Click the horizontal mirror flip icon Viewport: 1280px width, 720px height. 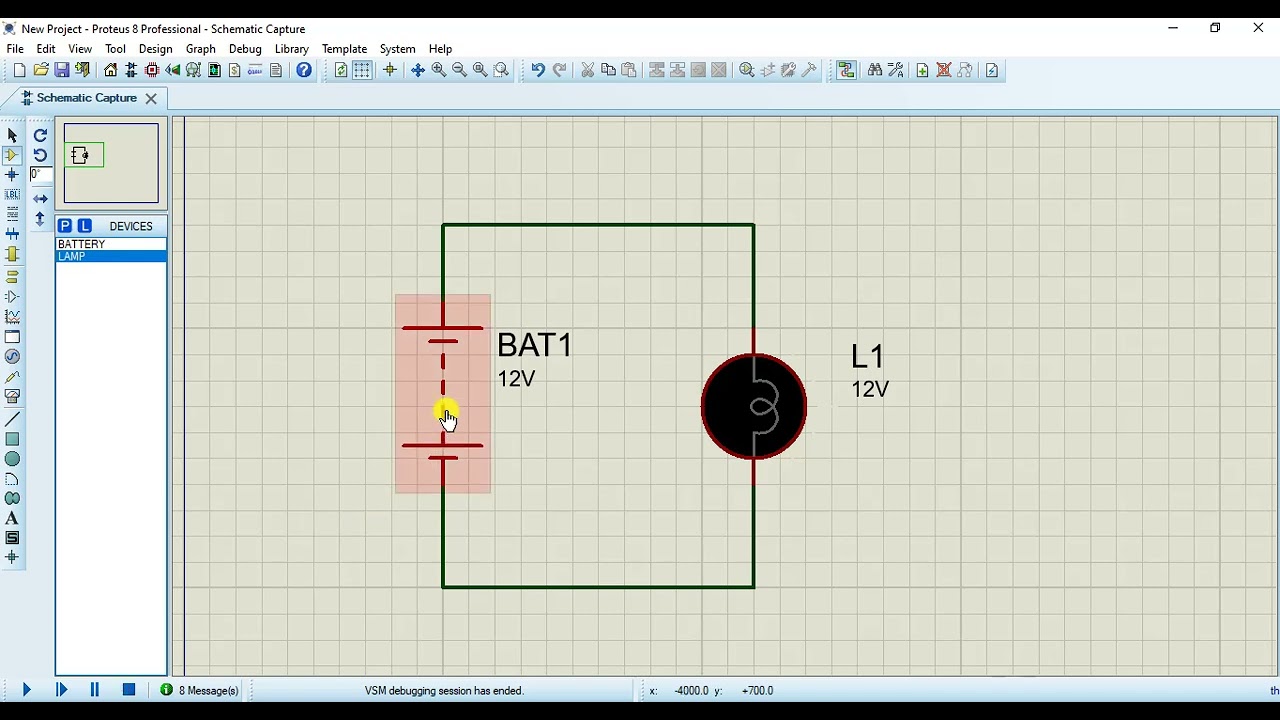pyautogui.click(x=40, y=199)
